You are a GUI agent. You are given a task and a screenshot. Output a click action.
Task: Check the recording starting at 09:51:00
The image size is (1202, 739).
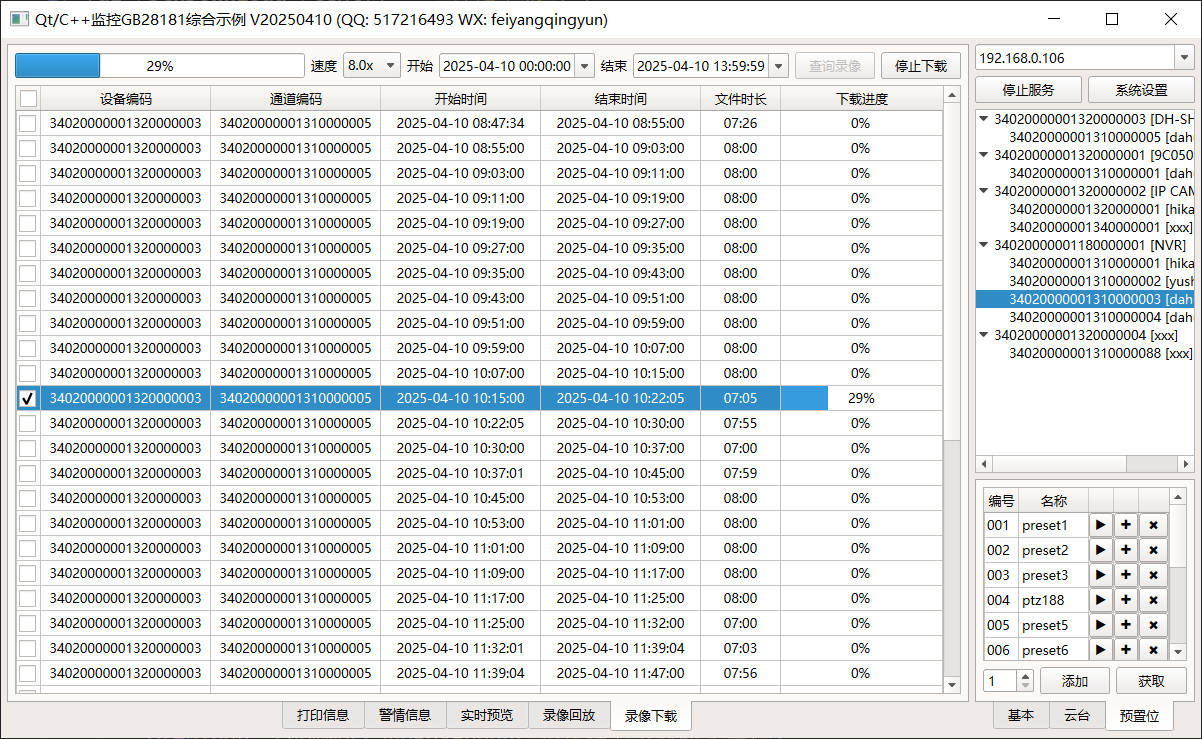tap(28, 323)
